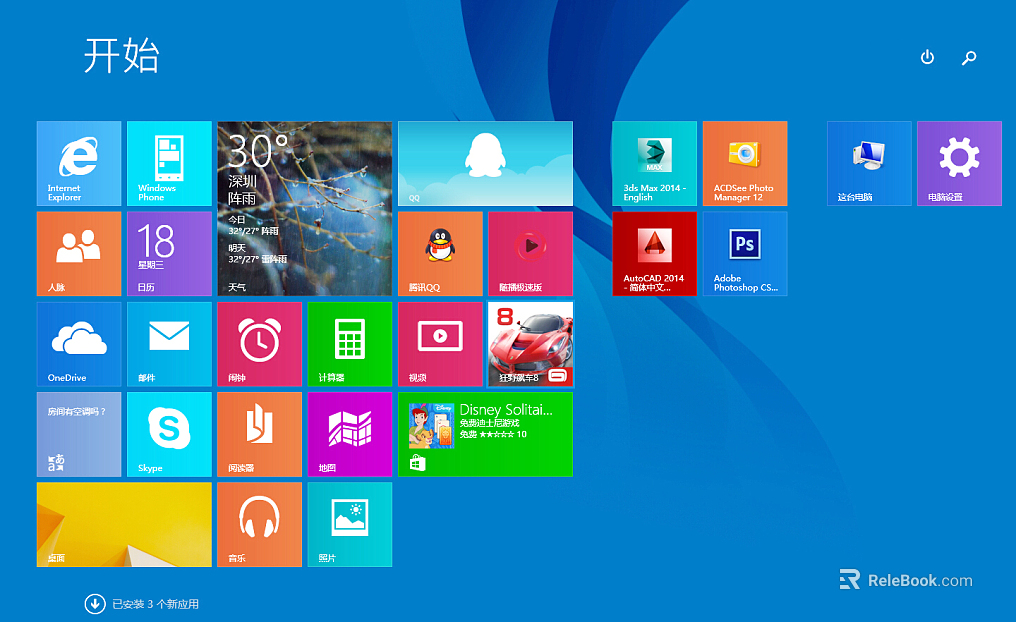Open the Reader (阅读器) tile
The image size is (1016, 622).
click(260, 434)
